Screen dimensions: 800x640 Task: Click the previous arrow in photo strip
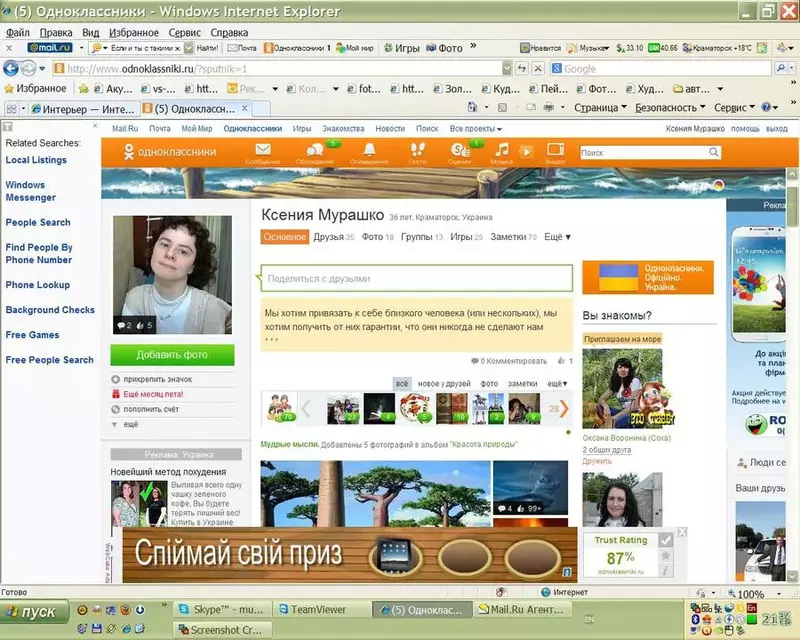(306, 408)
